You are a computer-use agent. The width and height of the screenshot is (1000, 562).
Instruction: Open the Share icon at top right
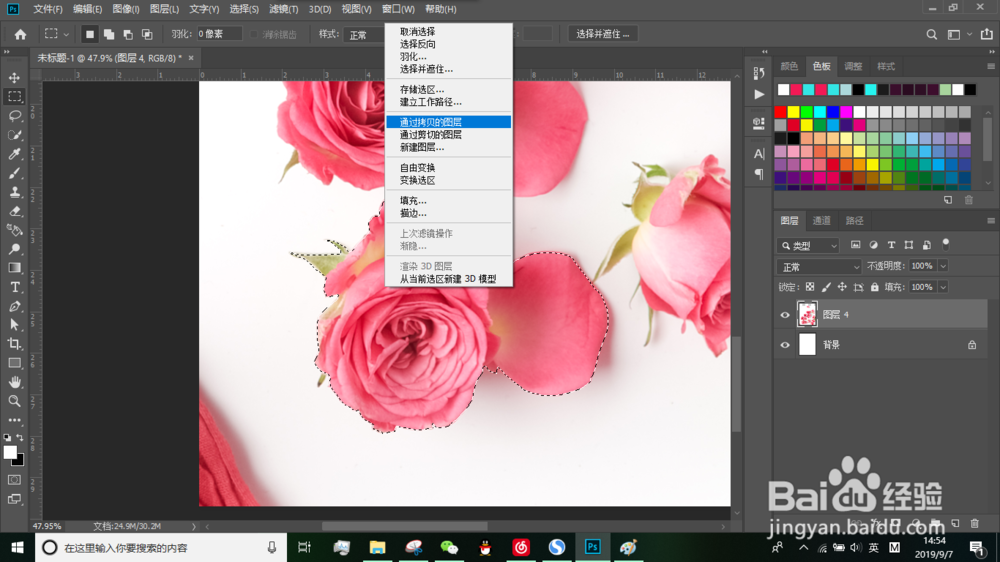tap(987, 34)
